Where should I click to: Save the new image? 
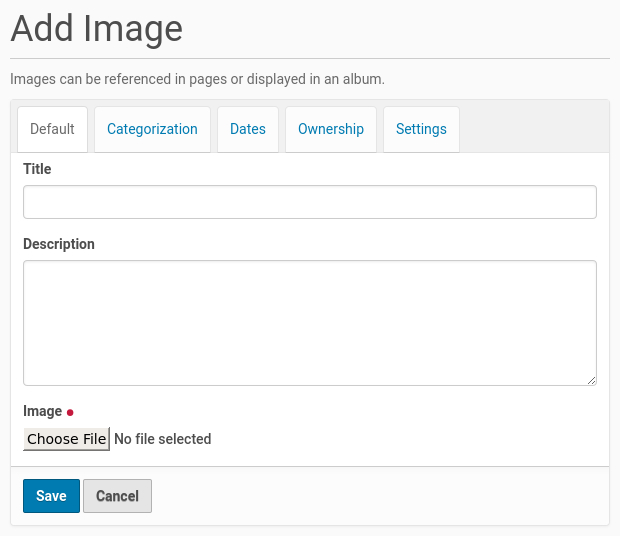(51, 496)
